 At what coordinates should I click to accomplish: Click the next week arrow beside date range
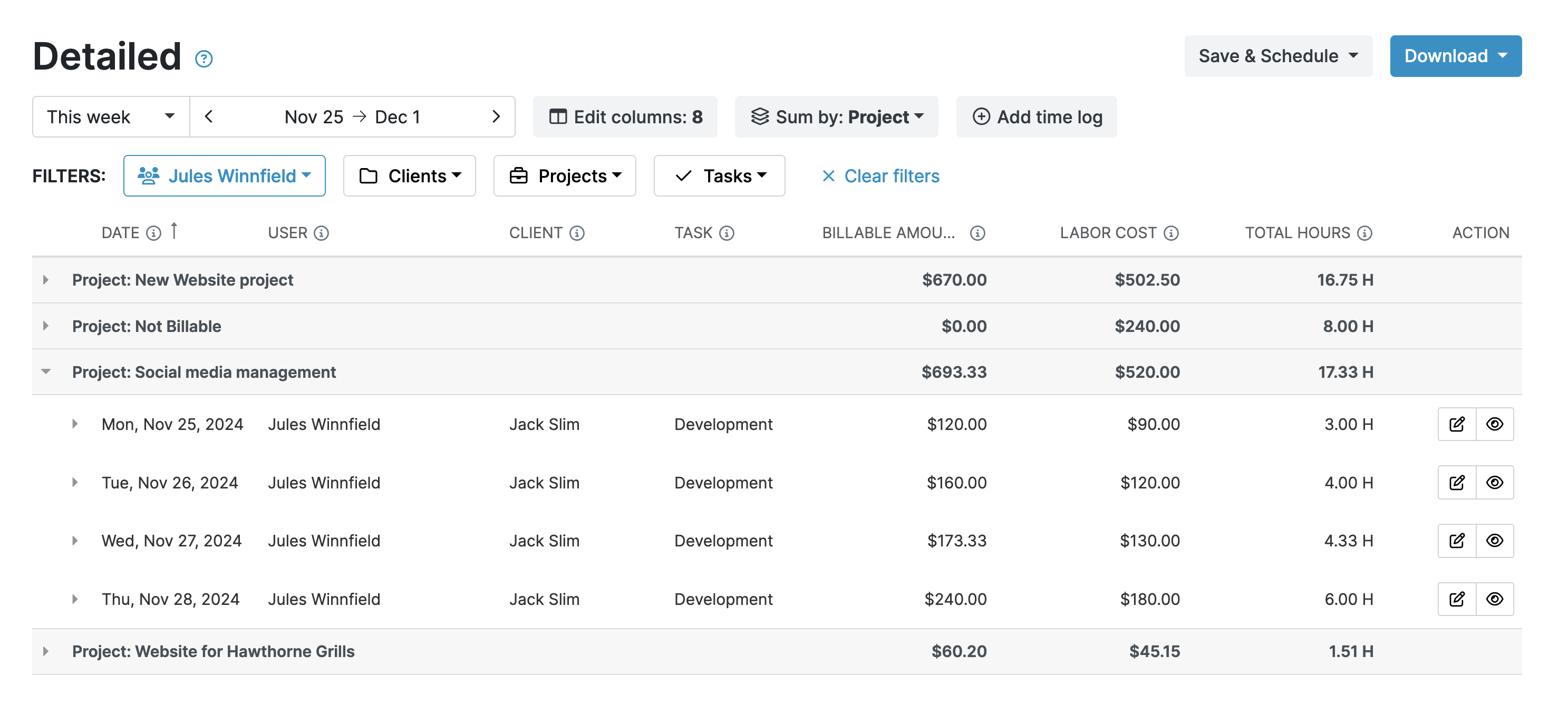tap(496, 116)
